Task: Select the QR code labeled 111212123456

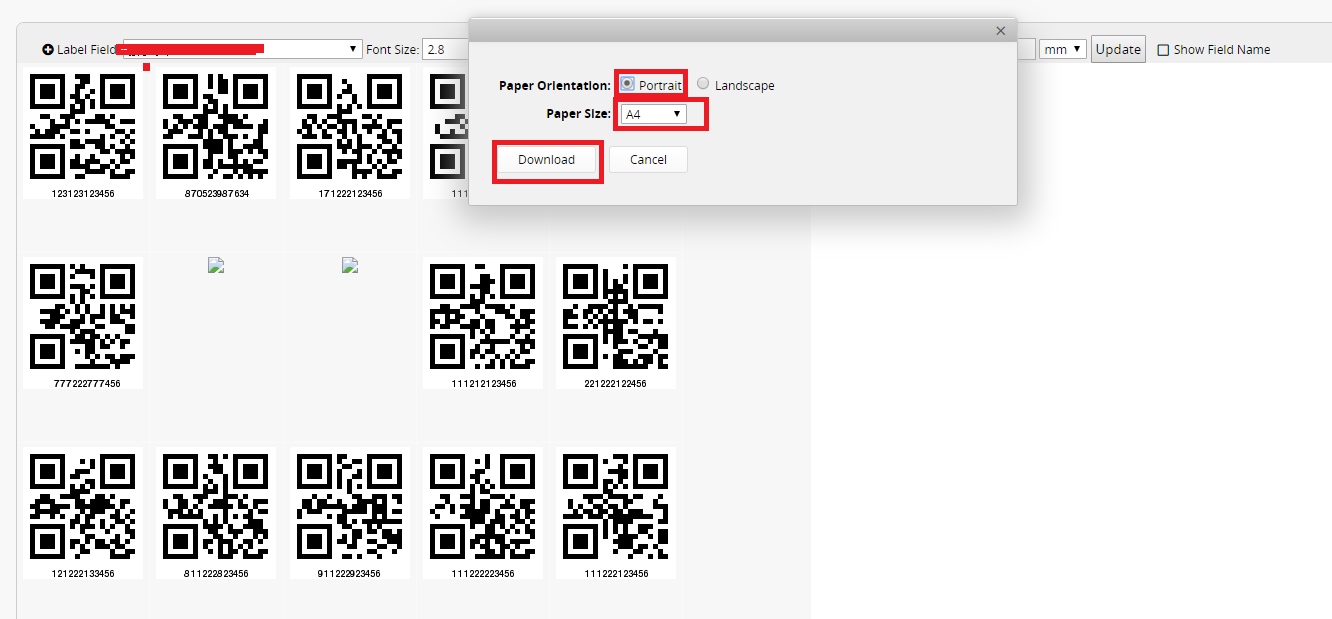Action: pos(483,316)
